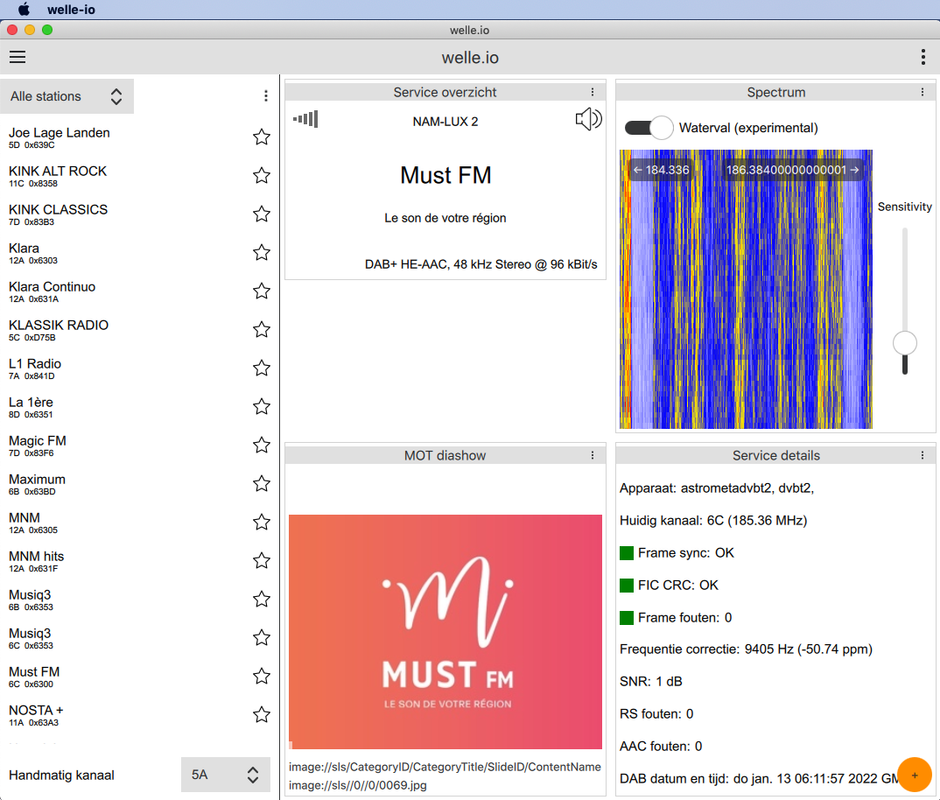Mute audio with the speaker icon
This screenshot has width=940, height=800.
tap(588, 119)
